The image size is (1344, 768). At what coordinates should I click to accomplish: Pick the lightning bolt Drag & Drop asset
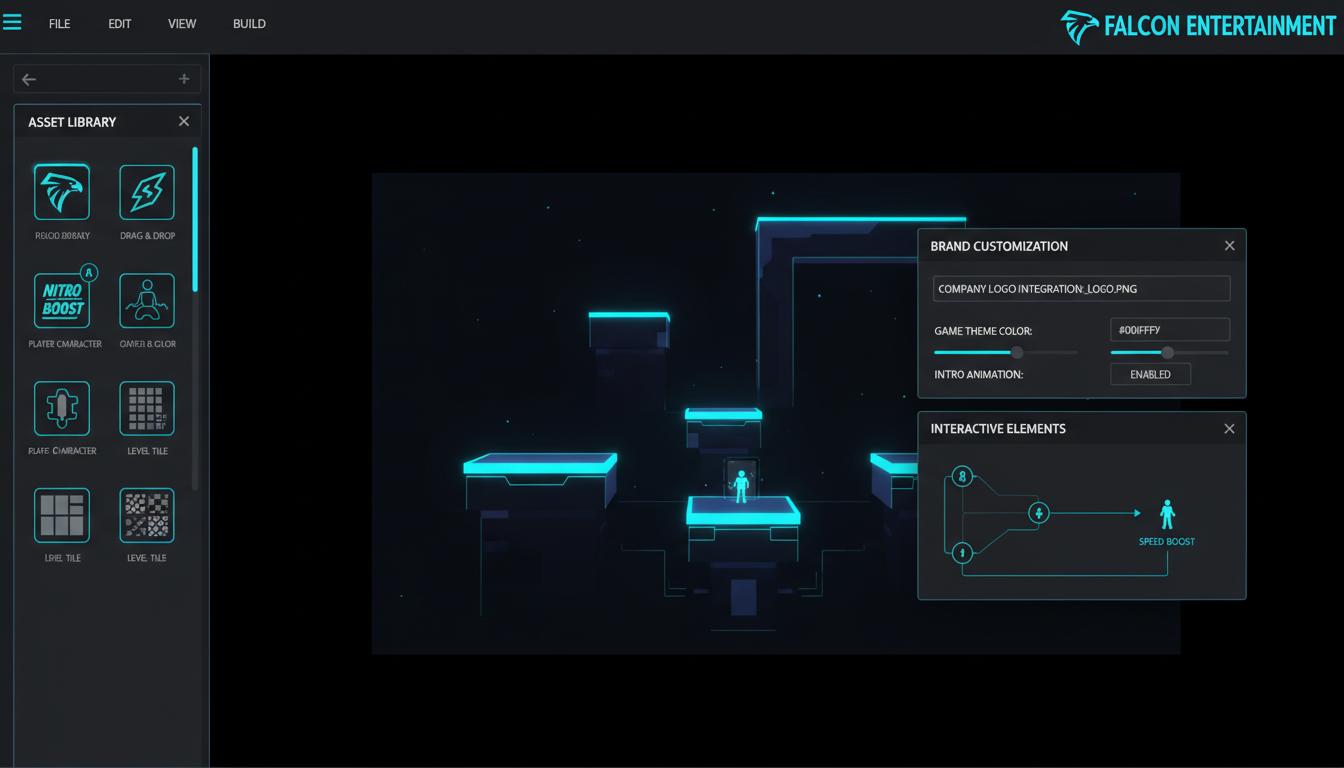pos(147,192)
